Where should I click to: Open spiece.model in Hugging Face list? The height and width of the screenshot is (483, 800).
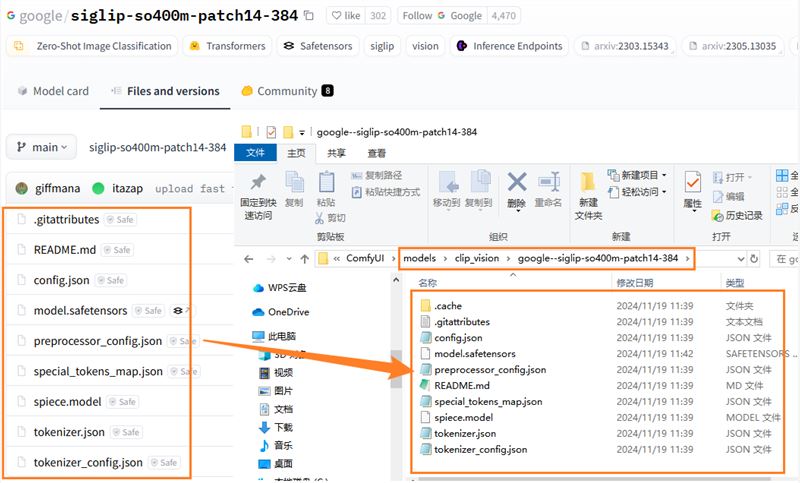pyautogui.click(x=67, y=401)
